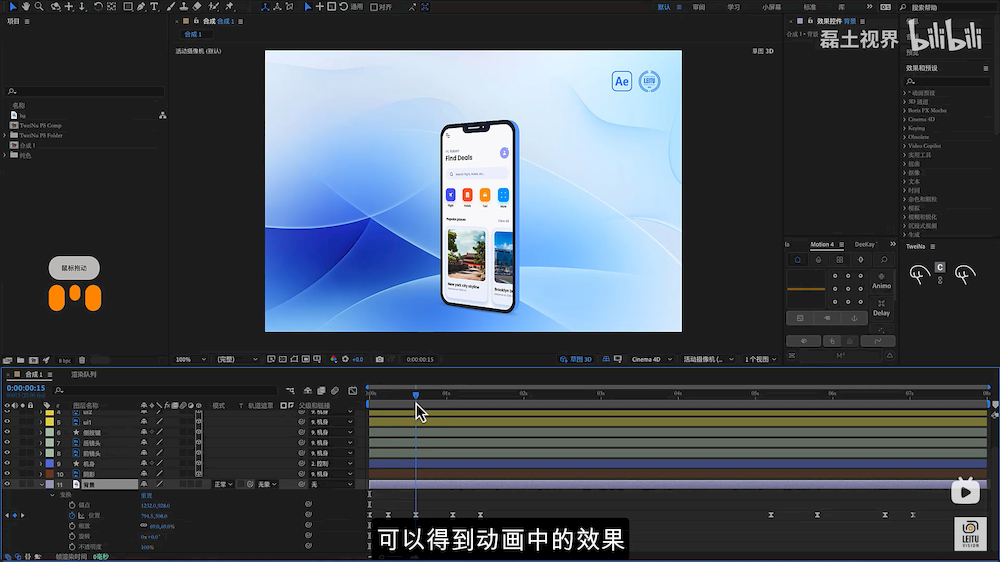Open the 活动摄像机 view dropdown
1000x562 pixels.
709,359
